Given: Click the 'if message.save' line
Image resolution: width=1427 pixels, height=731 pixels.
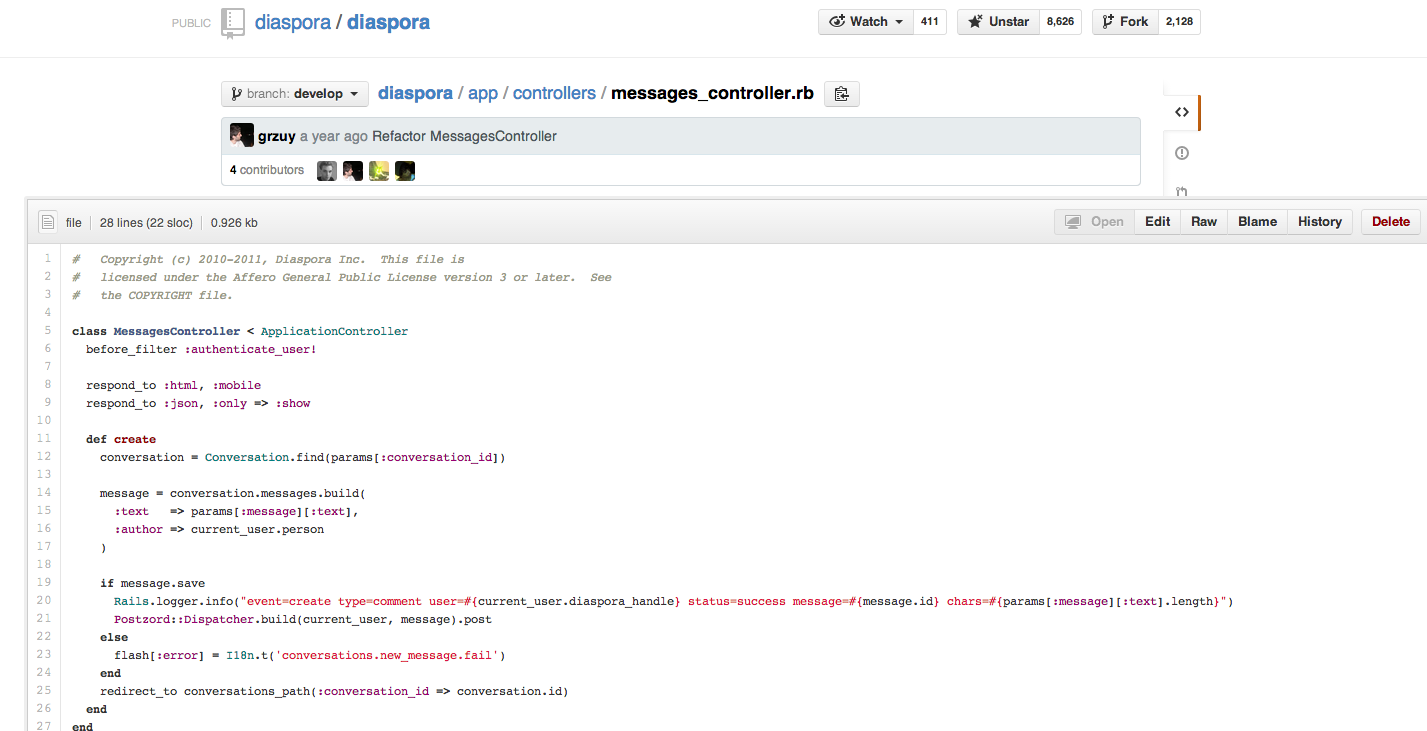Looking at the screenshot, I should (153, 583).
